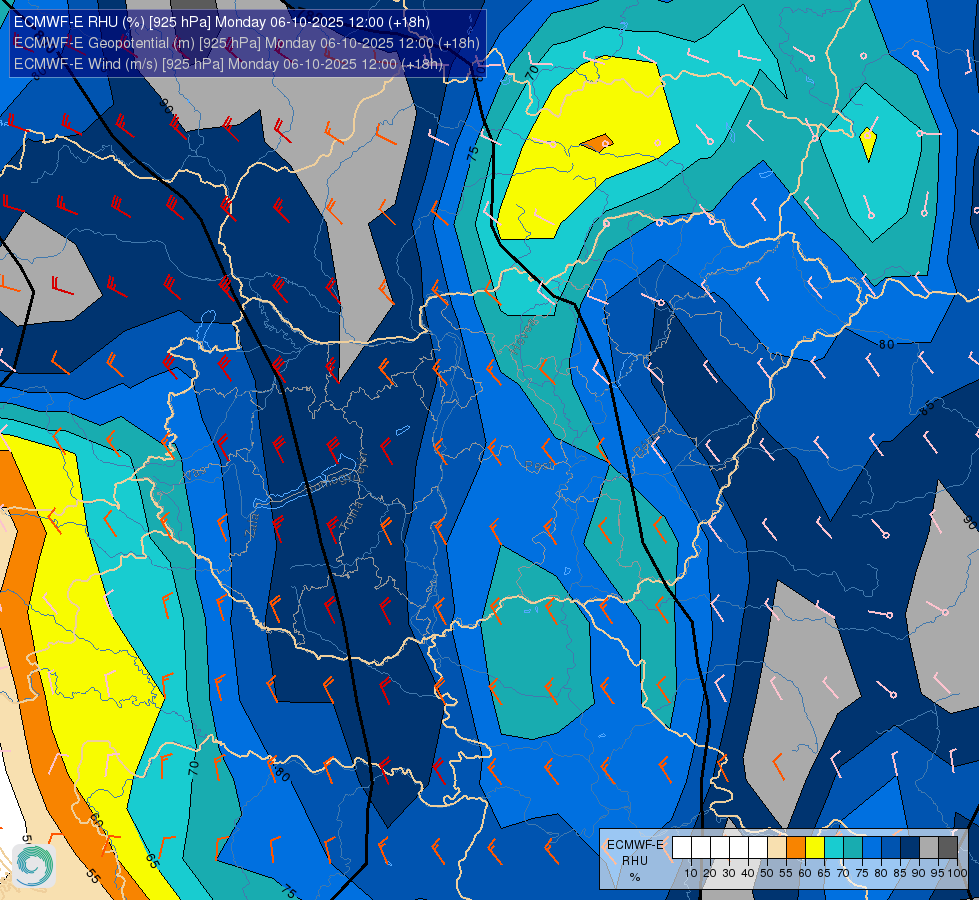
Task: Click the small yellow diamond patch at upper right
Action: coord(868,144)
